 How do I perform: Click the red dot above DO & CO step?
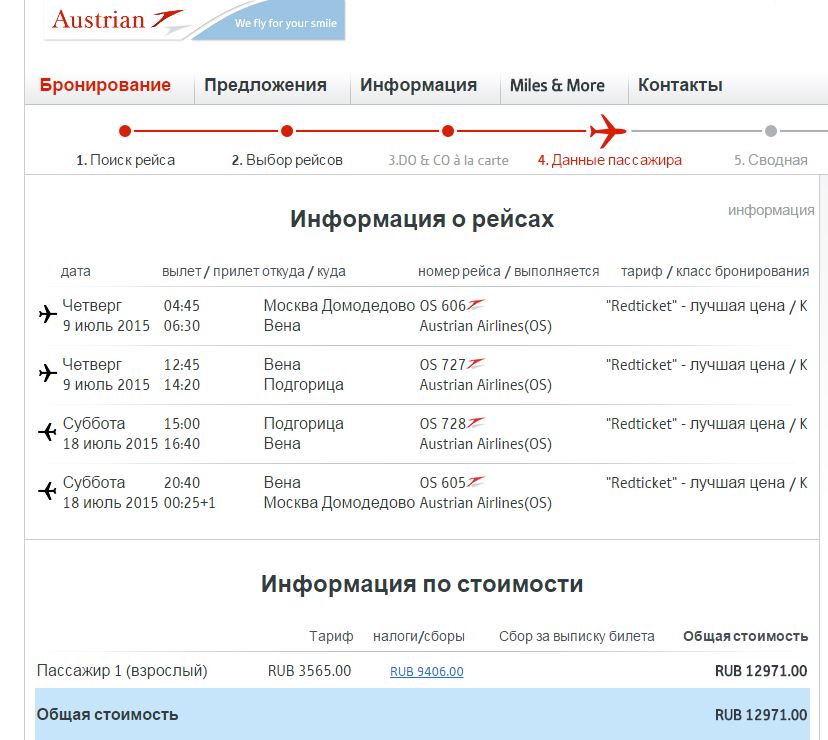click(x=448, y=131)
